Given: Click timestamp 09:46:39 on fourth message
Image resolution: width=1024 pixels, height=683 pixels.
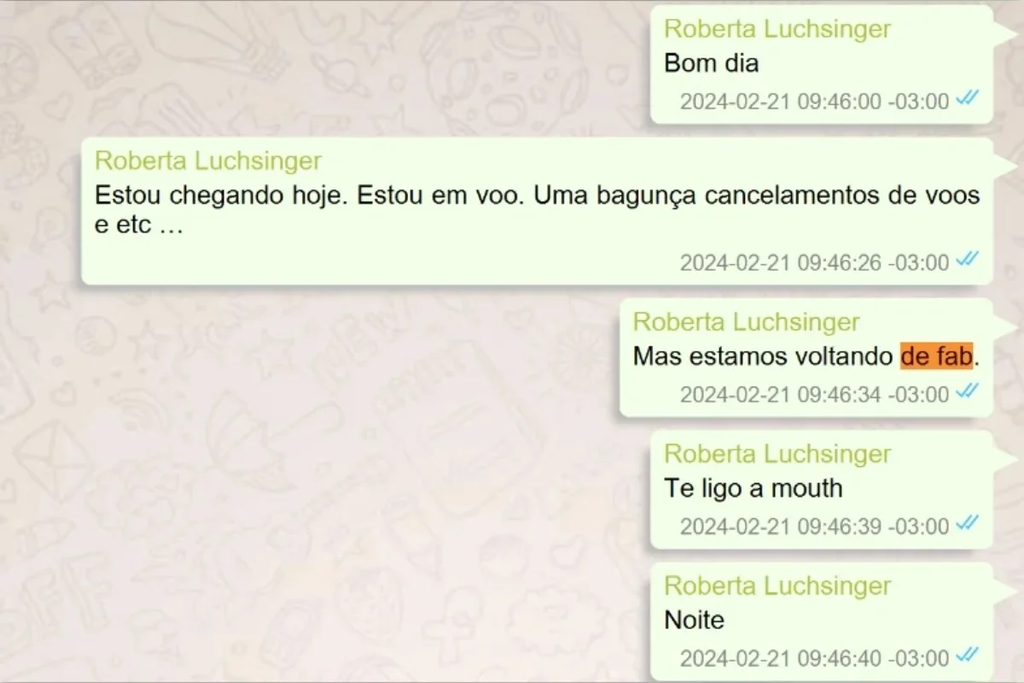Looking at the screenshot, I should 814,527.
